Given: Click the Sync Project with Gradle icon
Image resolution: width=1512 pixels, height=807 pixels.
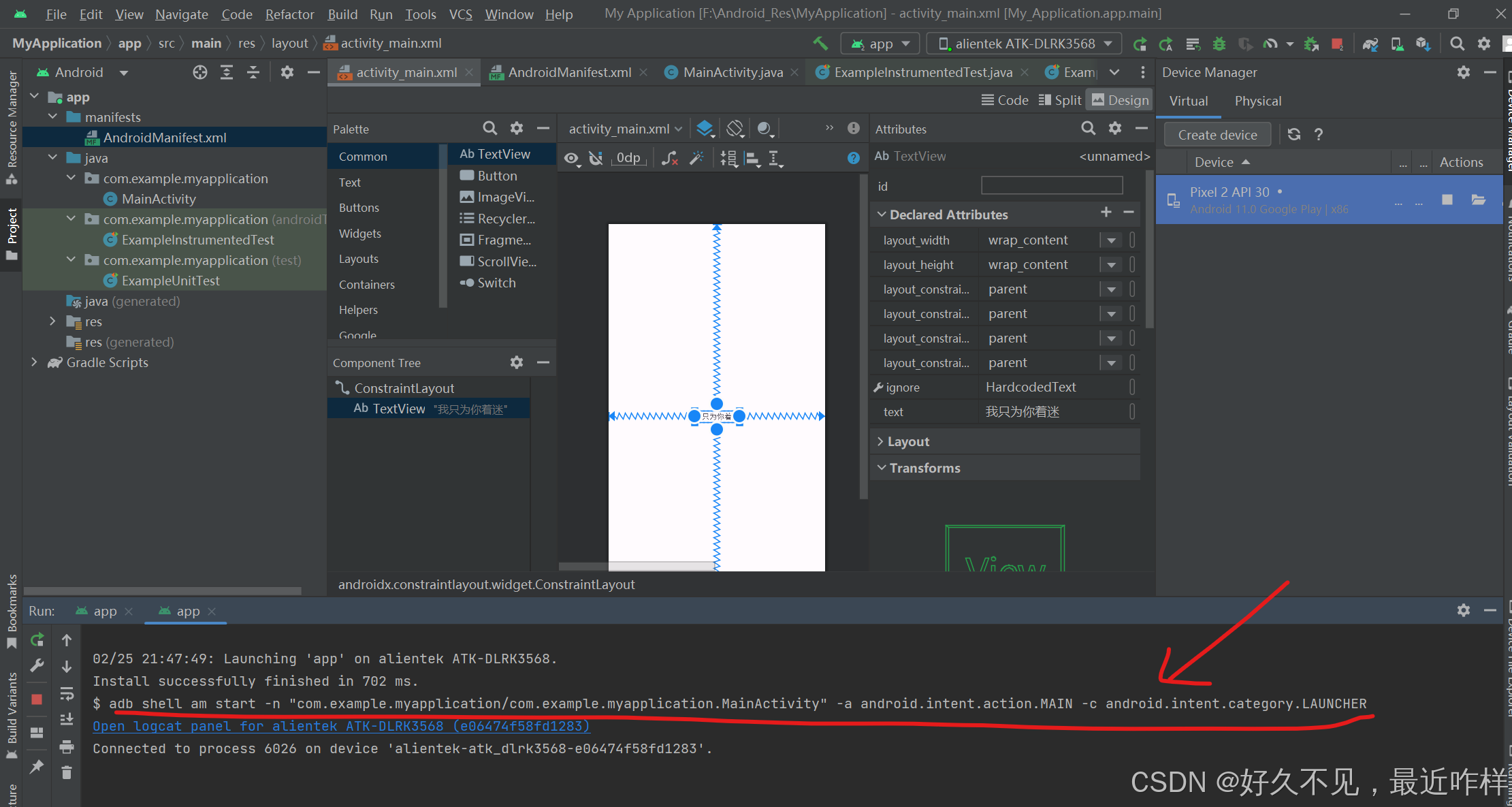Looking at the screenshot, I should coord(1370,44).
